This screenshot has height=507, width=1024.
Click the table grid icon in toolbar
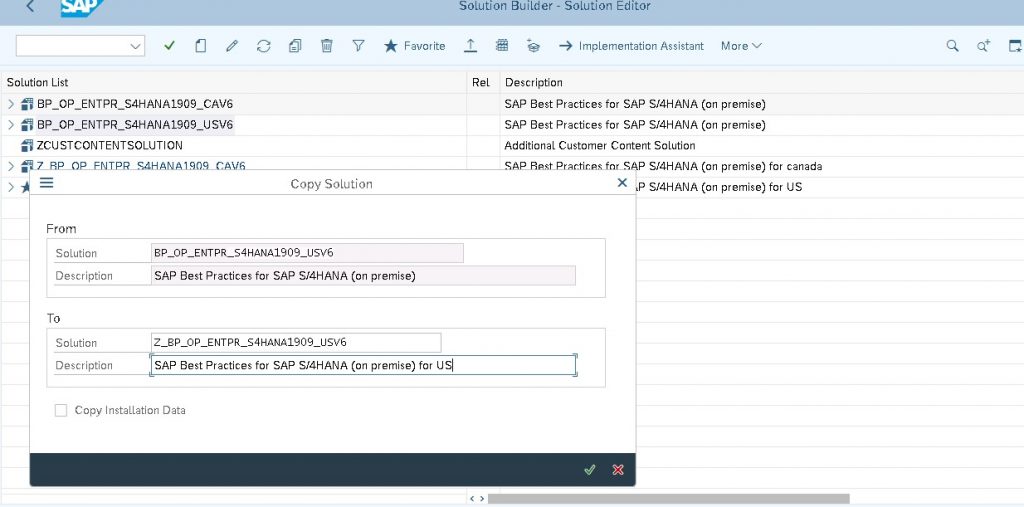point(502,46)
